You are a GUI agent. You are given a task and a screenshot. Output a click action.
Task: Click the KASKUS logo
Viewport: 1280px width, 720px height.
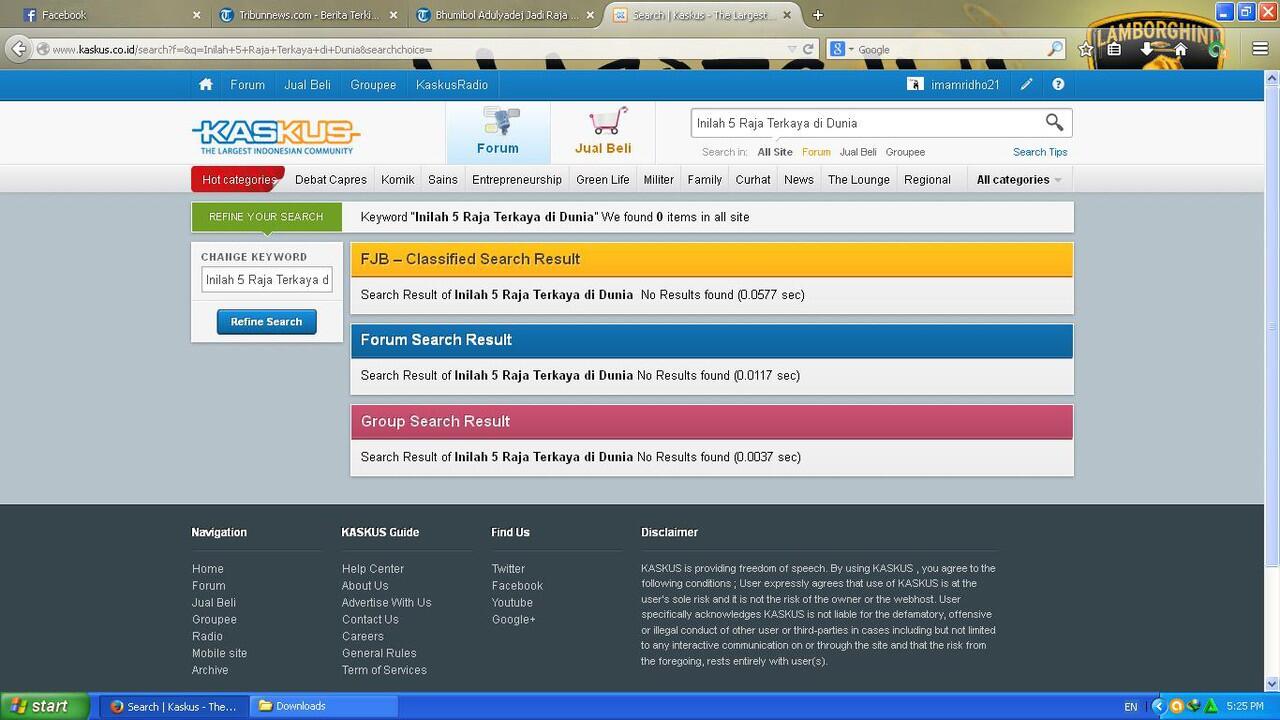pos(276,136)
